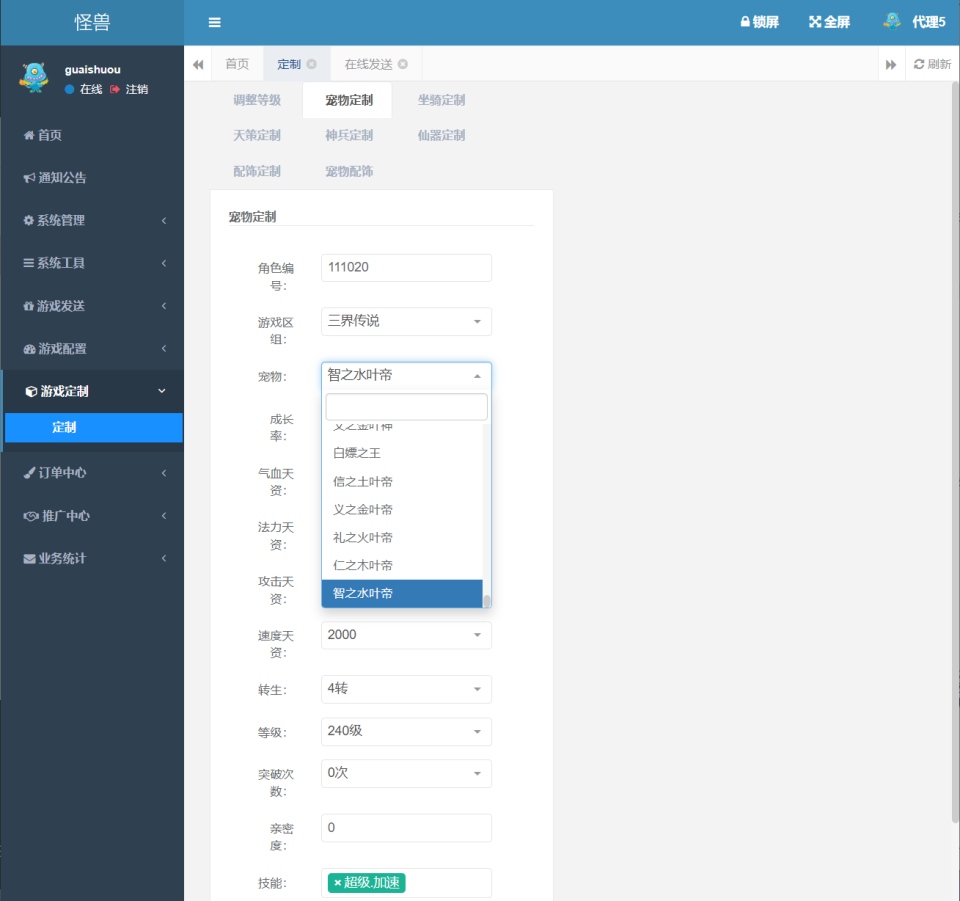960x901 pixels.
Task: Open the 首页 tab
Action: coord(237,64)
